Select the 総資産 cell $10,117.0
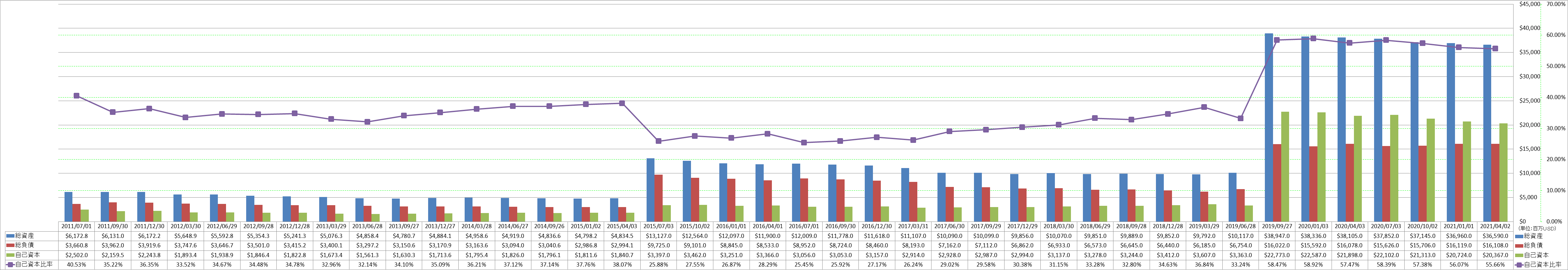This screenshot has height=270, width=1568. coord(1241,235)
